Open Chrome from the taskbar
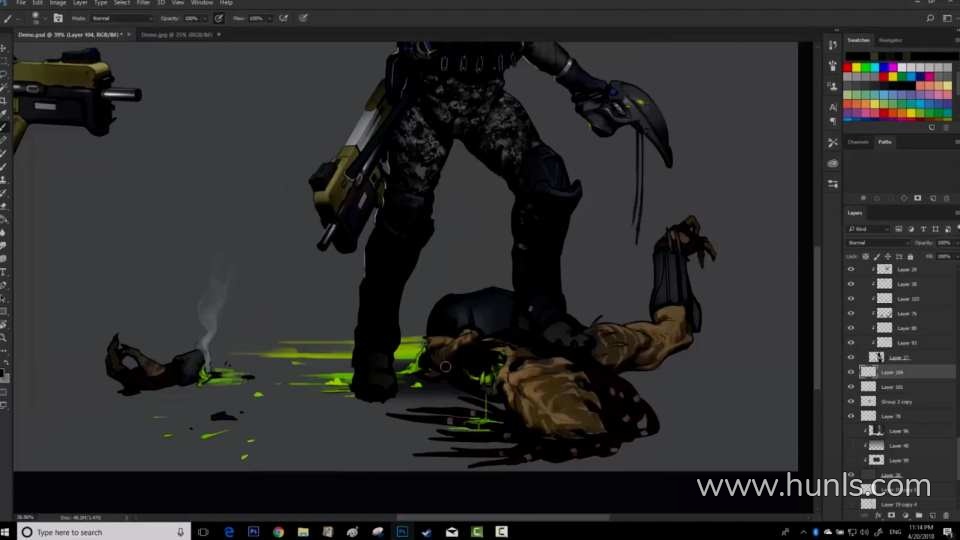This screenshot has width=960, height=540. pos(279,532)
